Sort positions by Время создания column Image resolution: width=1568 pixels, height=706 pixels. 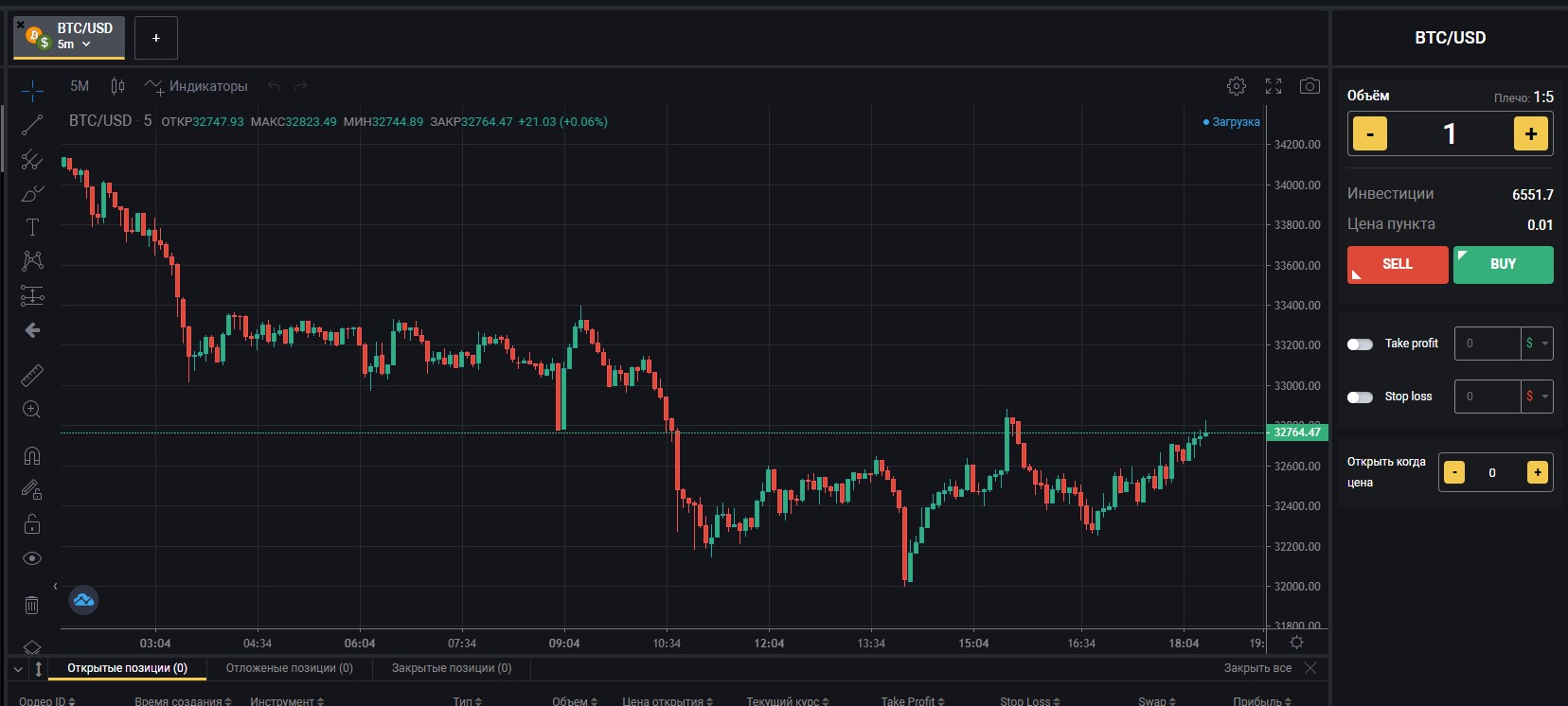[x=183, y=701]
